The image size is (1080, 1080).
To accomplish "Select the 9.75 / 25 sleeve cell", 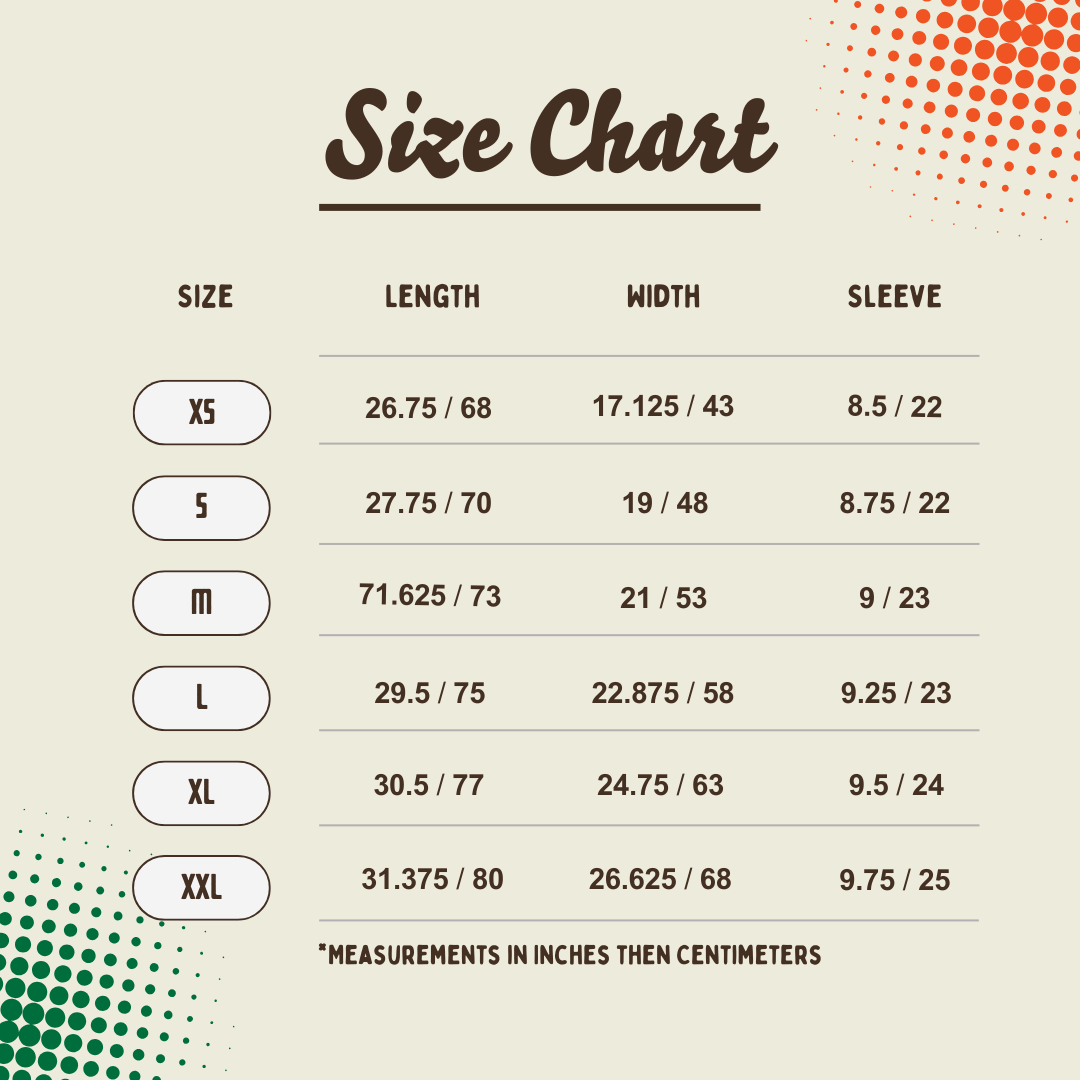I will [x=894, y=880].
